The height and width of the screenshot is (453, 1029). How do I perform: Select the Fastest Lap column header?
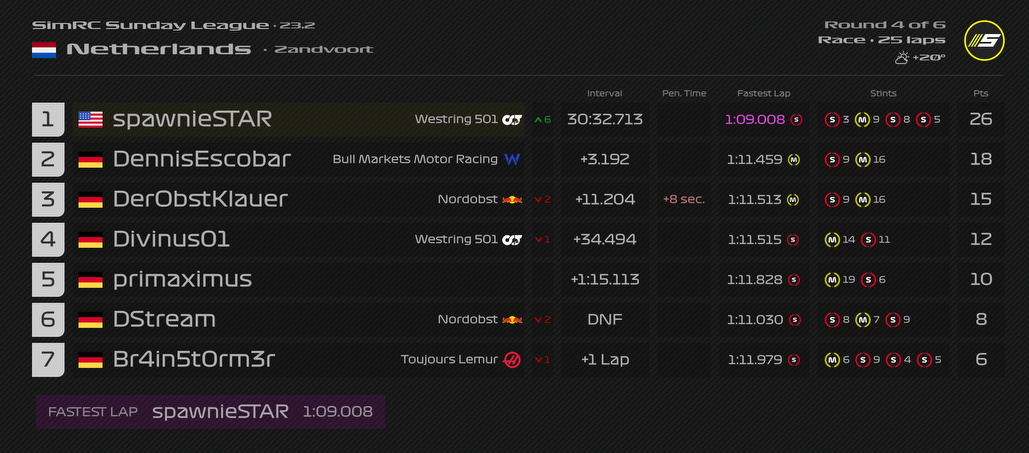tap(764, 93)
